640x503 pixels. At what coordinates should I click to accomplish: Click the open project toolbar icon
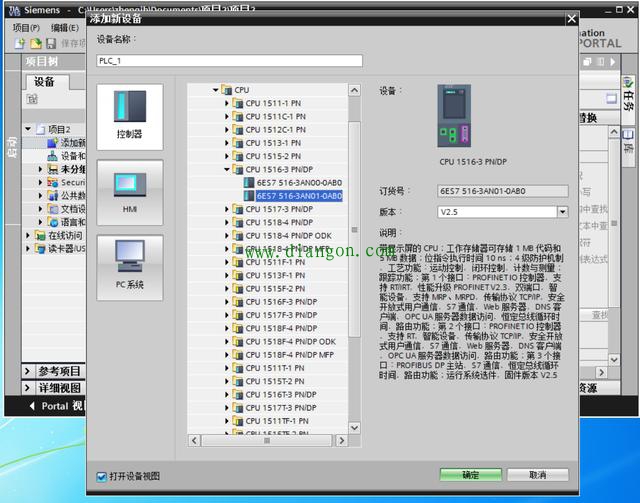click(x=35, y=44)
